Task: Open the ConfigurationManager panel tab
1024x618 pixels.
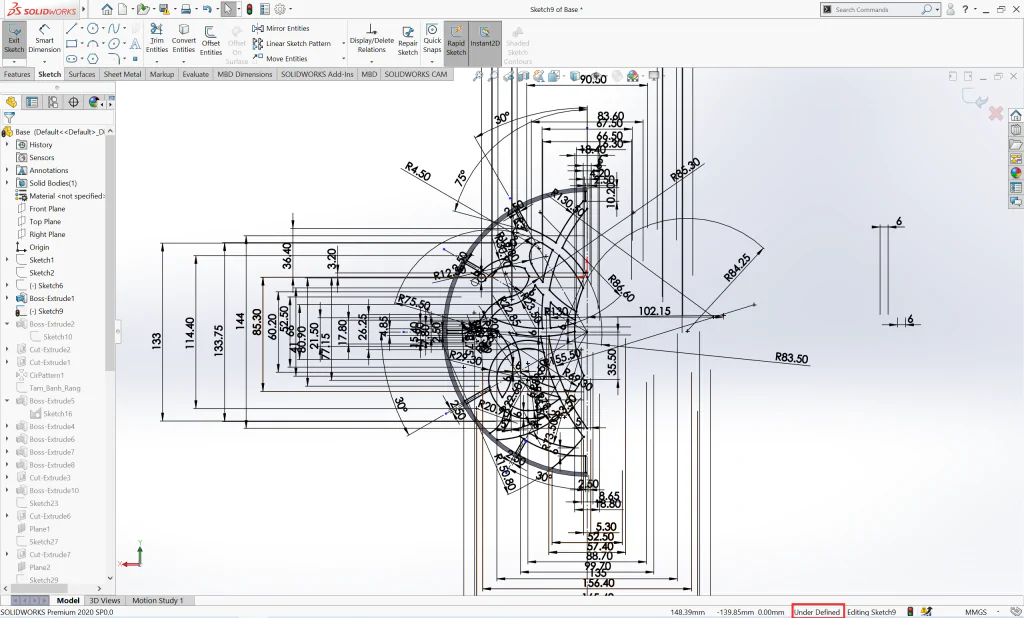Action: coord(52,102)
